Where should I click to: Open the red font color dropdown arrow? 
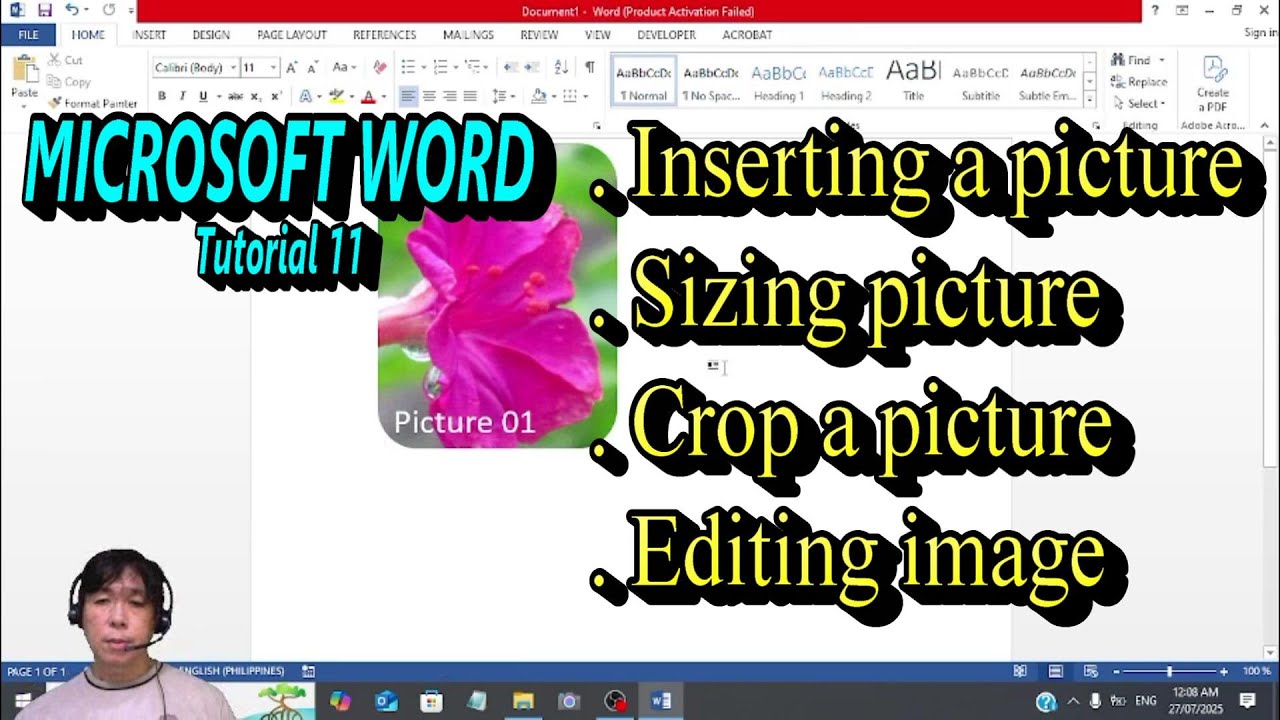(x=383, y=97)
